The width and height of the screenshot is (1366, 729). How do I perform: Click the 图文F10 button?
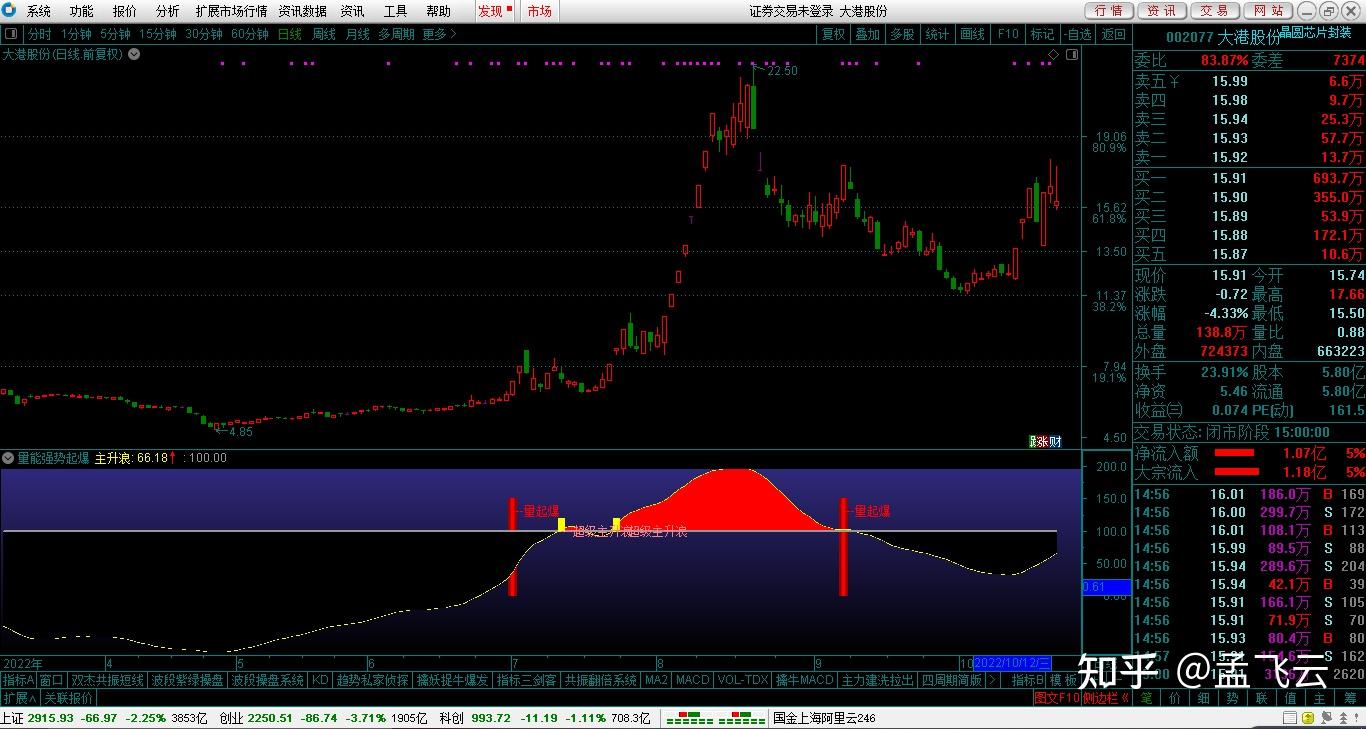[x=1056, y=698]
